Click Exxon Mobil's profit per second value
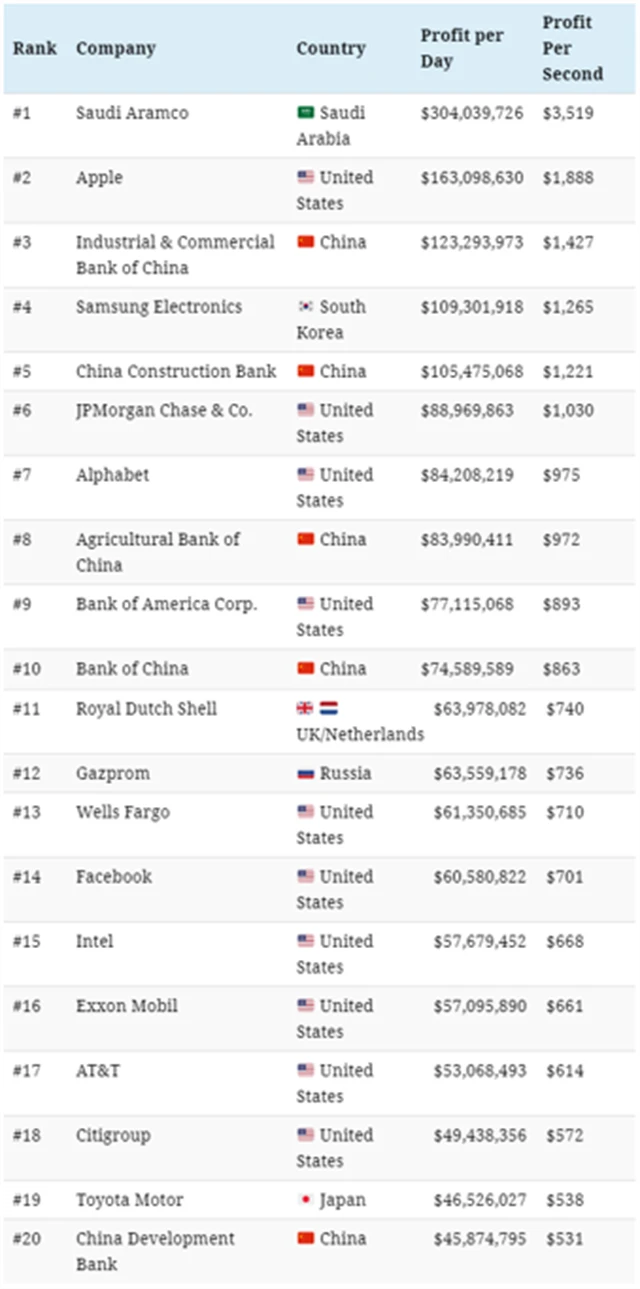This screenshot has width=640, height=1289. tap(565, 1006)
